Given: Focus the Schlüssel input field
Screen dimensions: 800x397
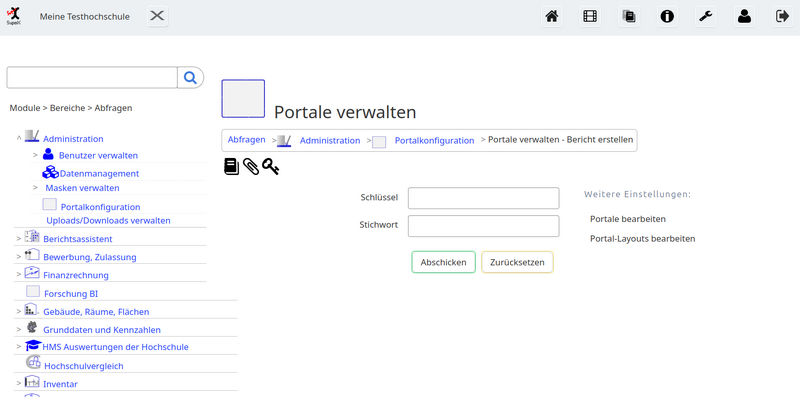Looking at the screenshot, I should pyautogui.click(x=484, y=198).
